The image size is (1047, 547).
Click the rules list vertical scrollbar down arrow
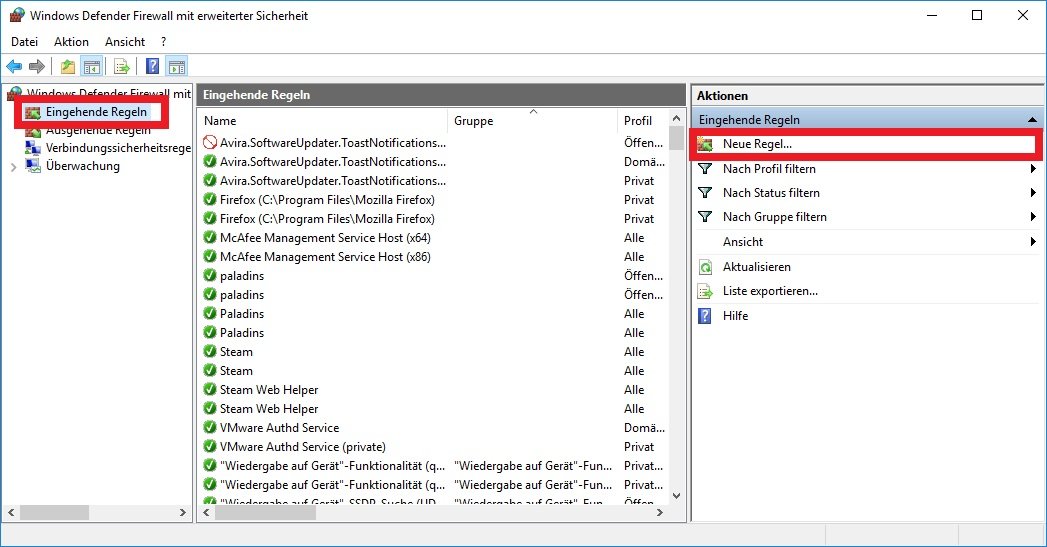click(x=676, y=495)
